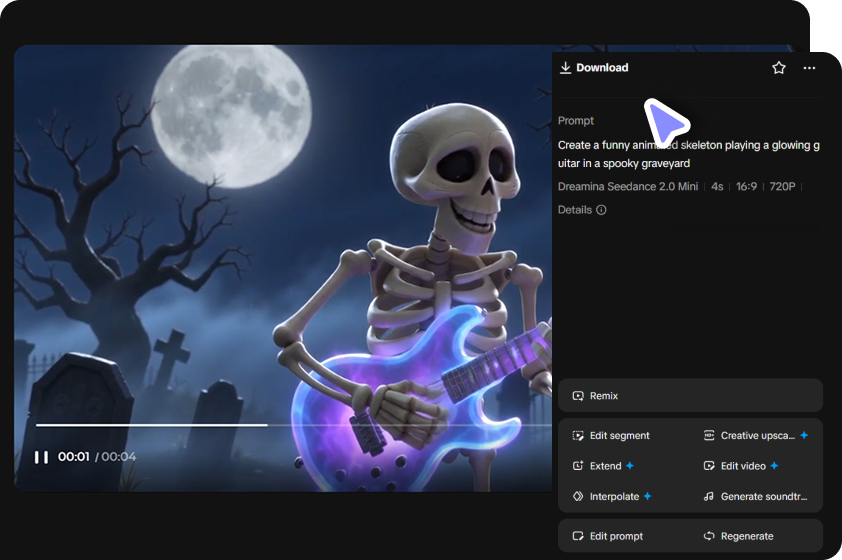Seek using the video progress bar
Viewport: 842px width, 560px height.
coord(294,425)
